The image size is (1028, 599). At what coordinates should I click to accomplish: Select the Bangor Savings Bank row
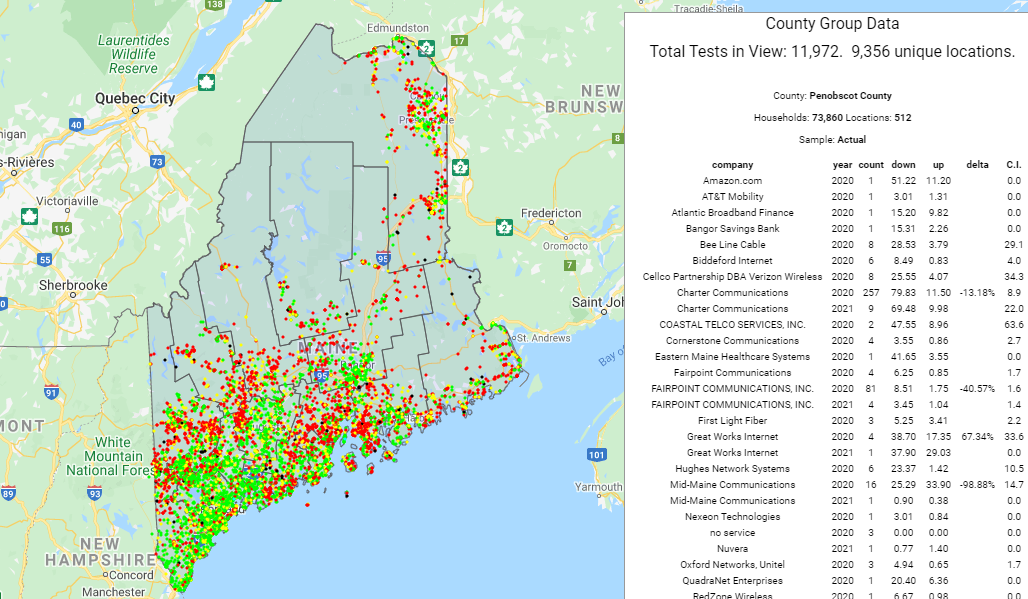click(832, 229)
